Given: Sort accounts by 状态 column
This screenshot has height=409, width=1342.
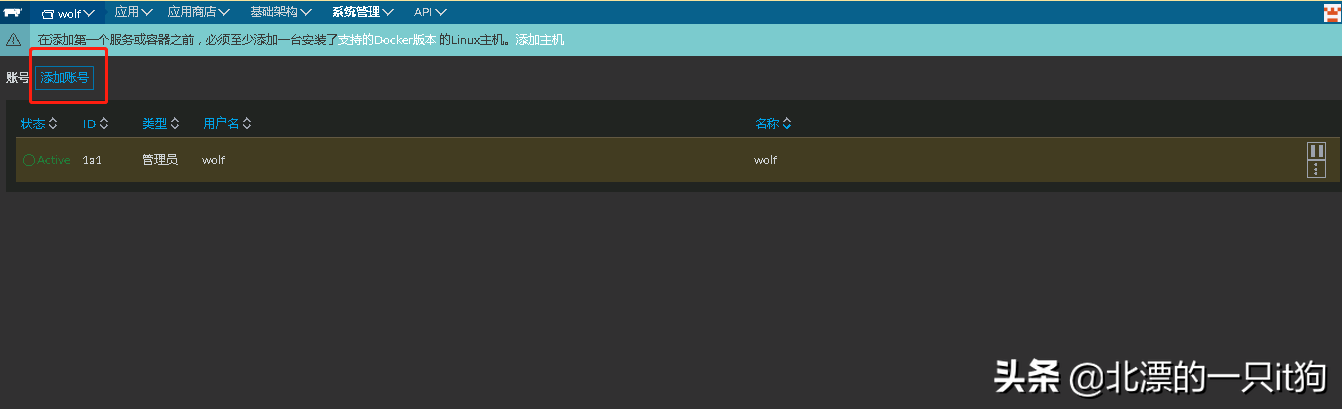Looking at the screenshot, I should click(x=39, y=124).
